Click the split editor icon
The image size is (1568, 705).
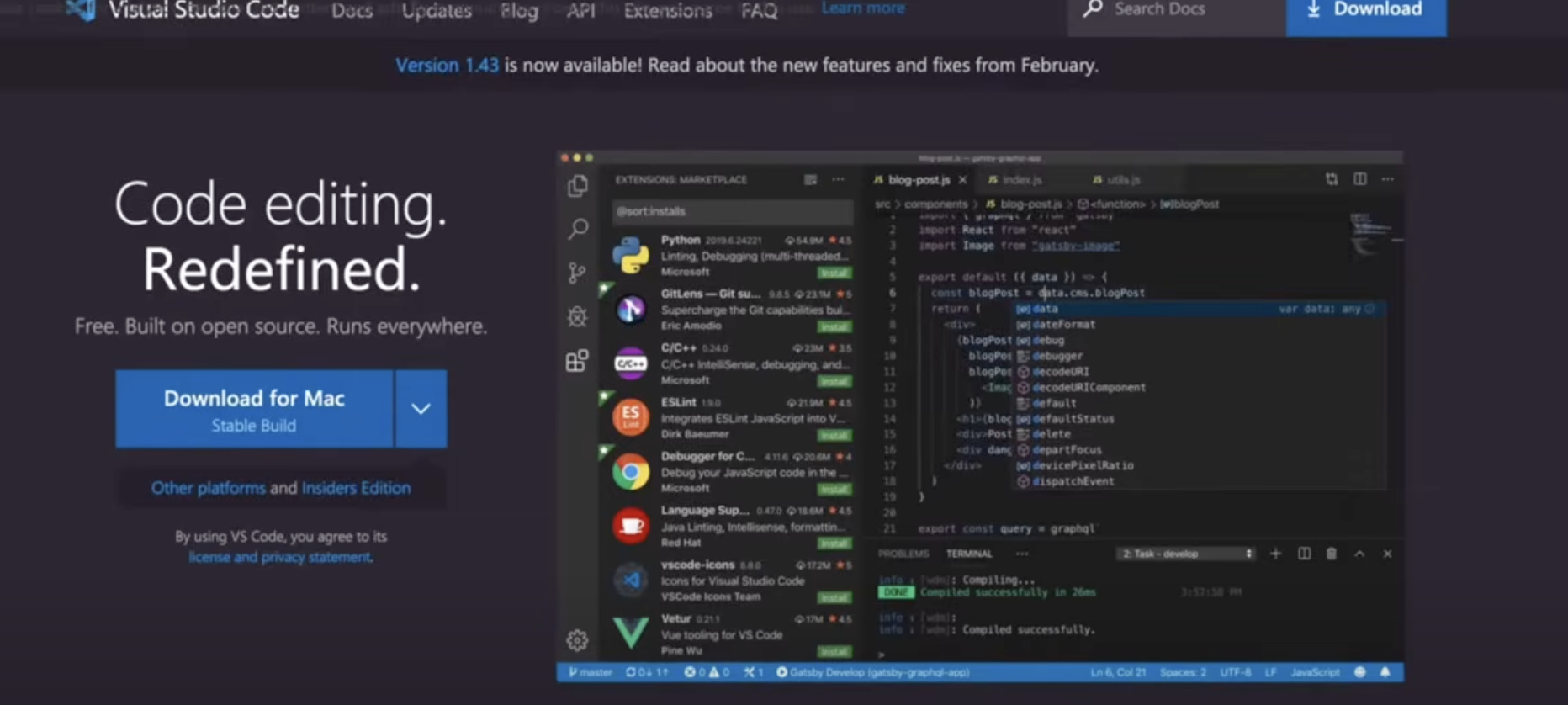1359,179
